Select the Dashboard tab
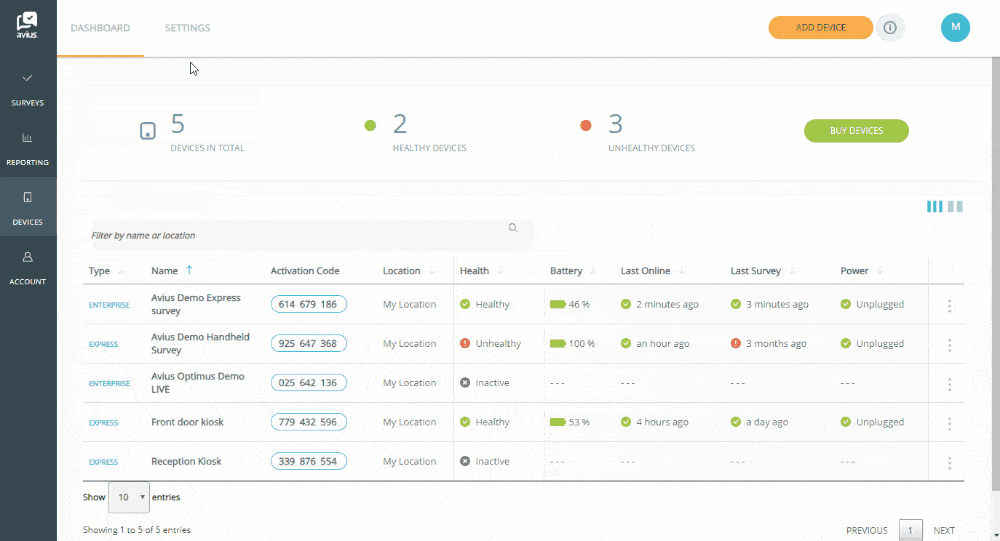Image resolution: width=1000 pixels, height=541 pixels. coord(100,28)
